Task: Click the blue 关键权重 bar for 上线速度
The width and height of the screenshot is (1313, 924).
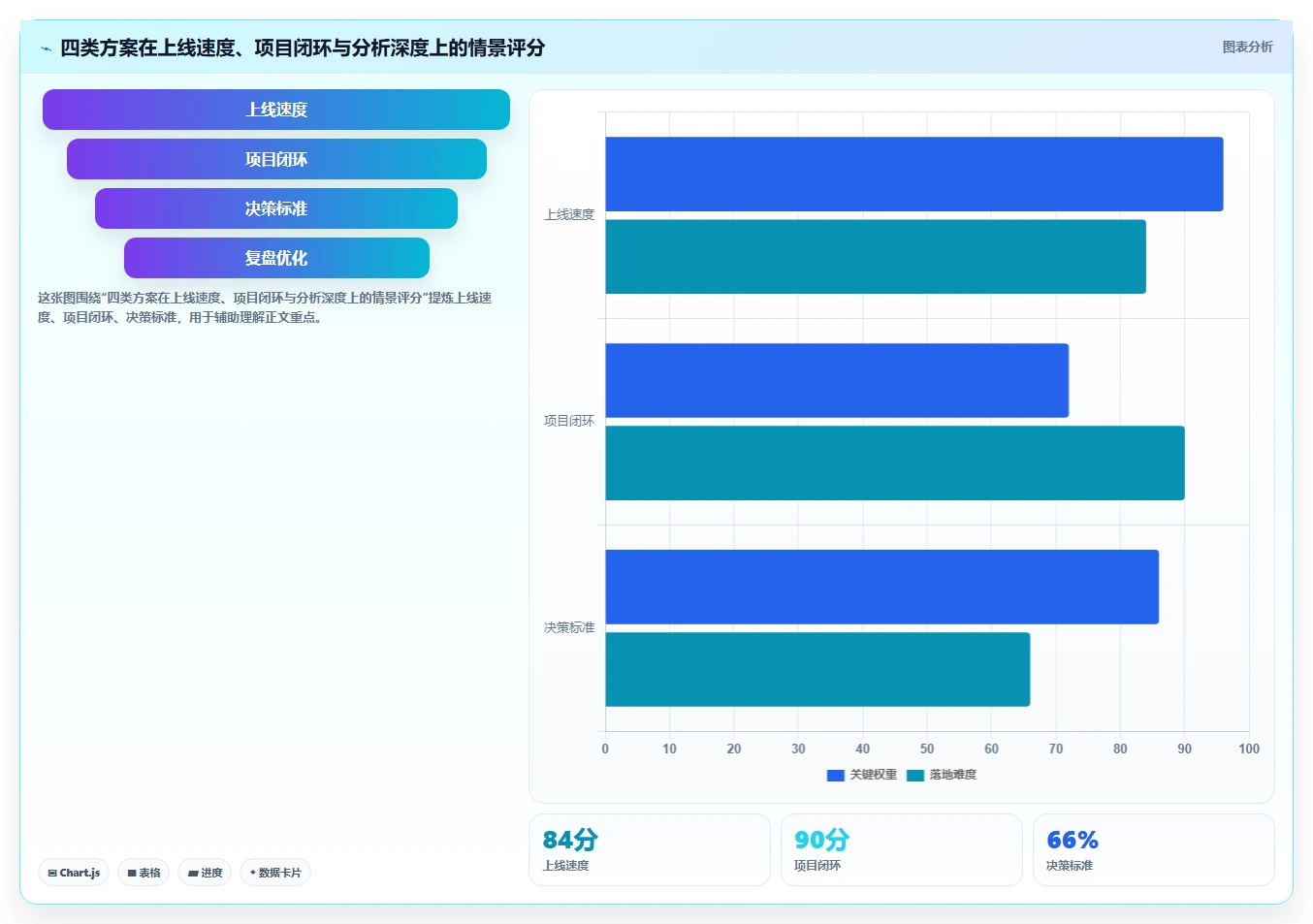Action: point(913,174)
